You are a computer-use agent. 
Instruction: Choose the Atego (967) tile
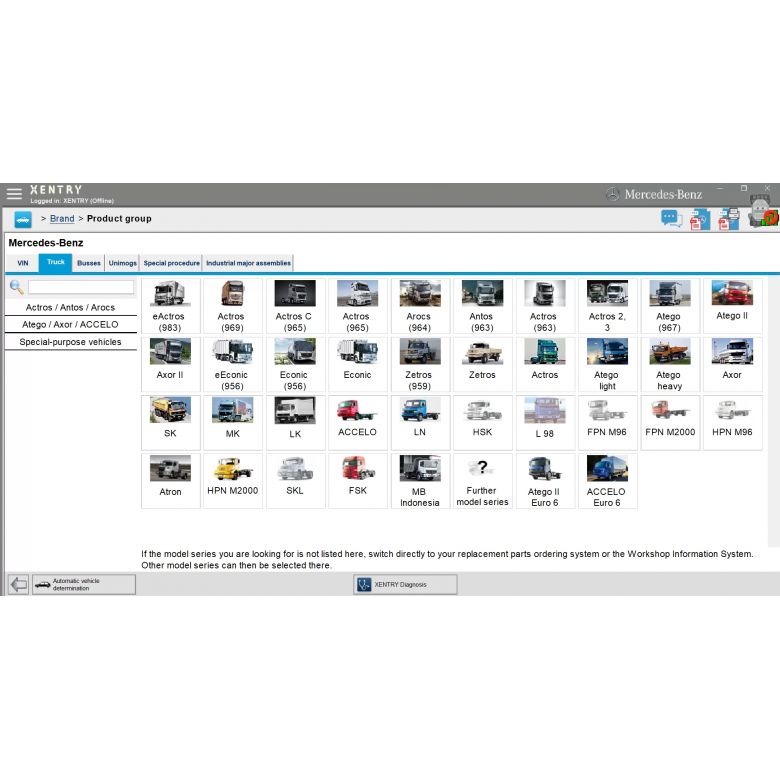point(670,306)
